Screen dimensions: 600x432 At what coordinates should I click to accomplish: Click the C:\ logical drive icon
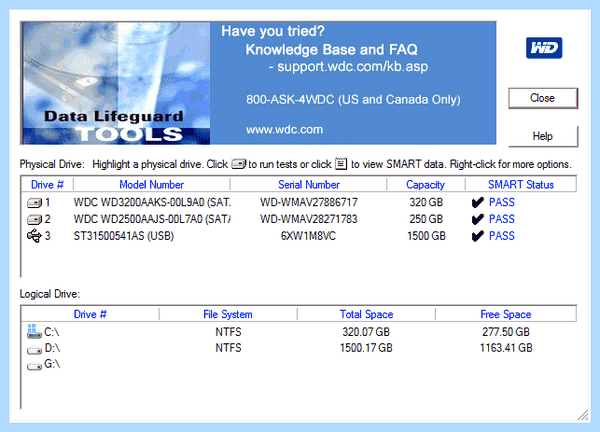34,331
